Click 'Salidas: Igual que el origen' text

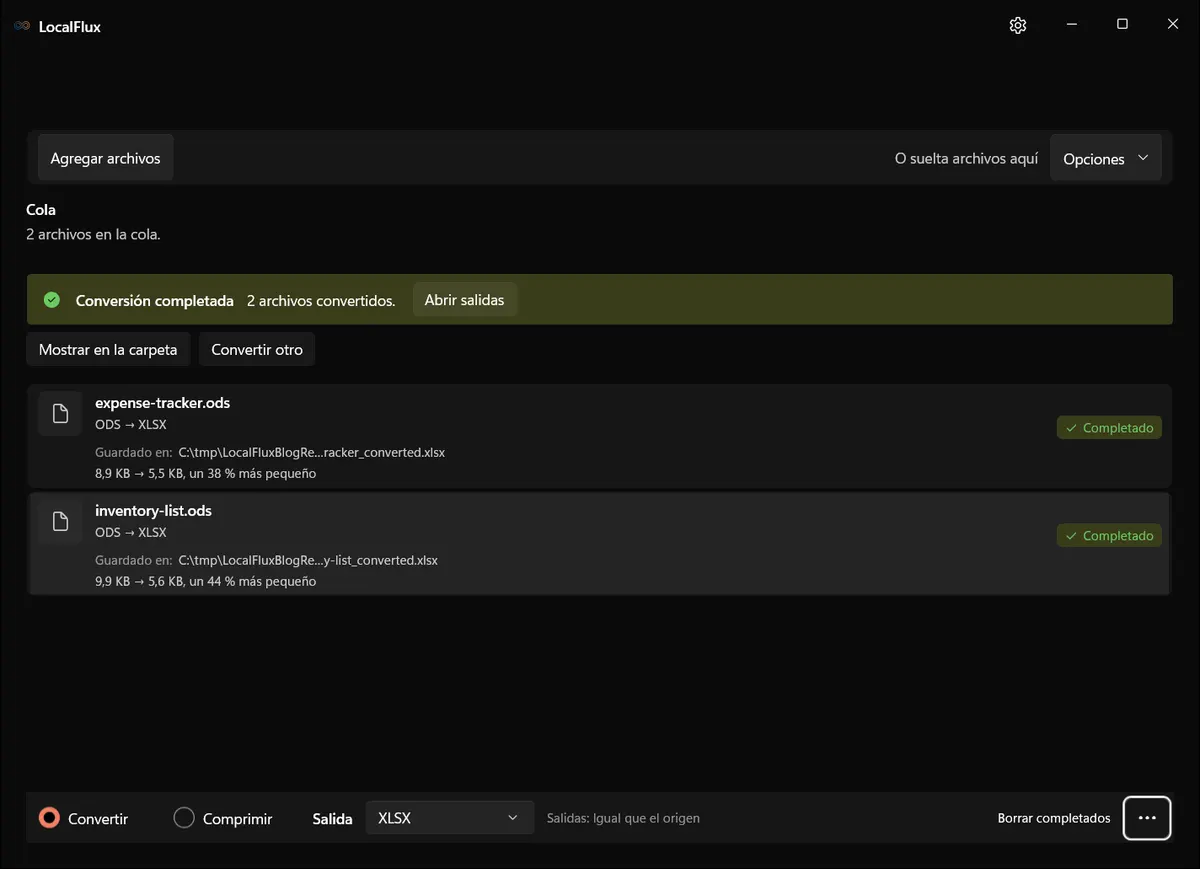click(623, 818)
